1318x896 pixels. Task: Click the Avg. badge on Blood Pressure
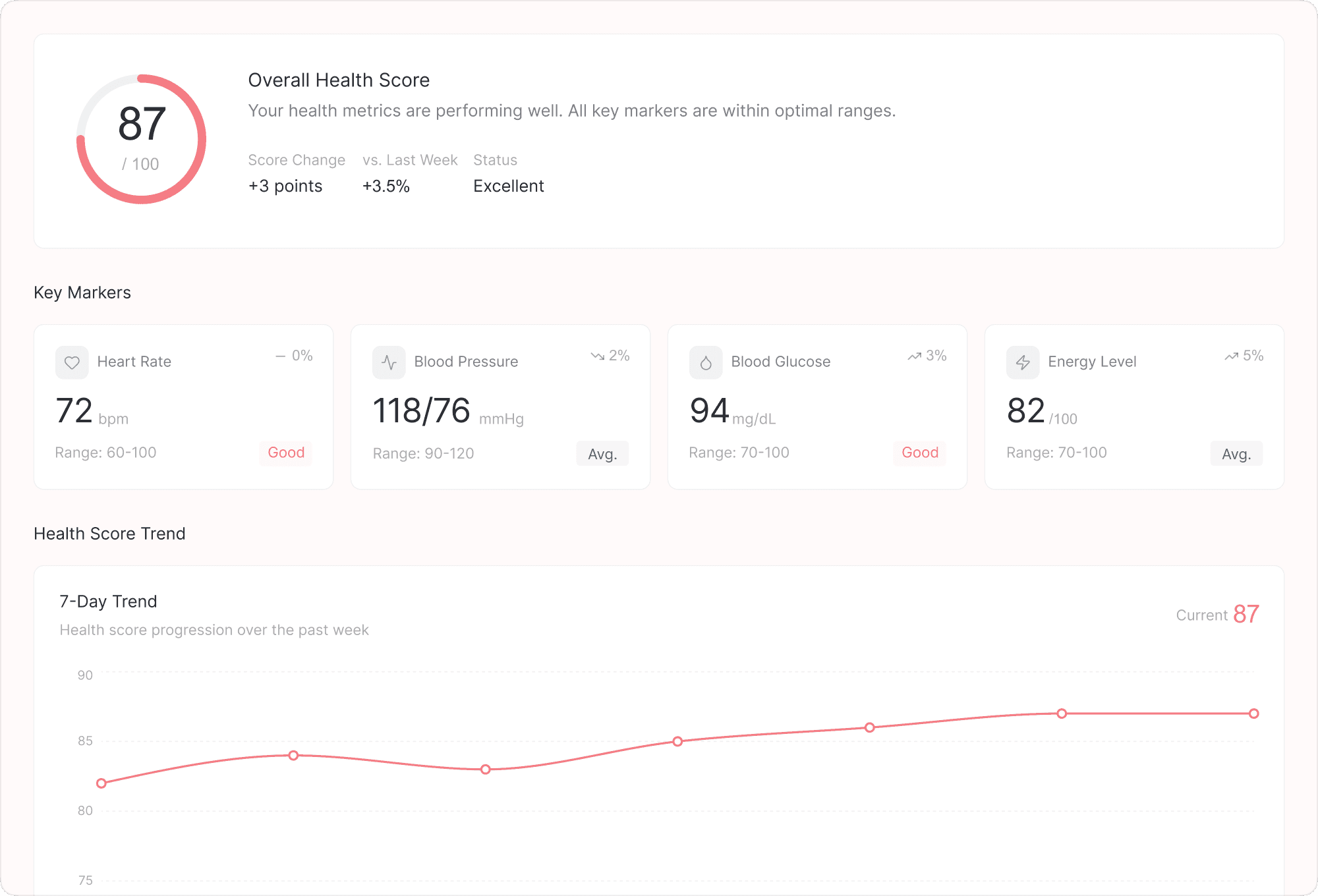[602, 454]
